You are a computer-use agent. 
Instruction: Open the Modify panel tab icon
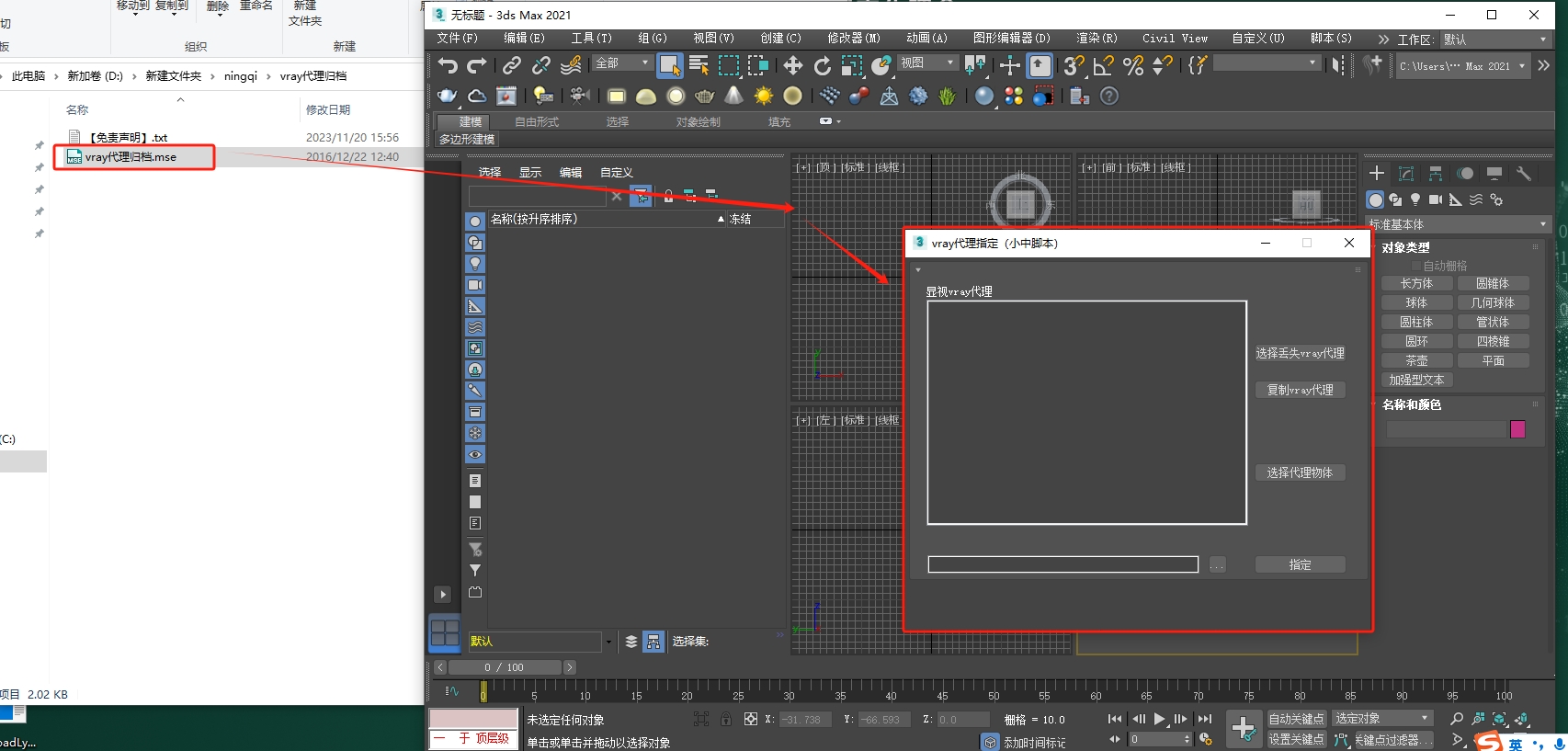tap(1406, 173)
